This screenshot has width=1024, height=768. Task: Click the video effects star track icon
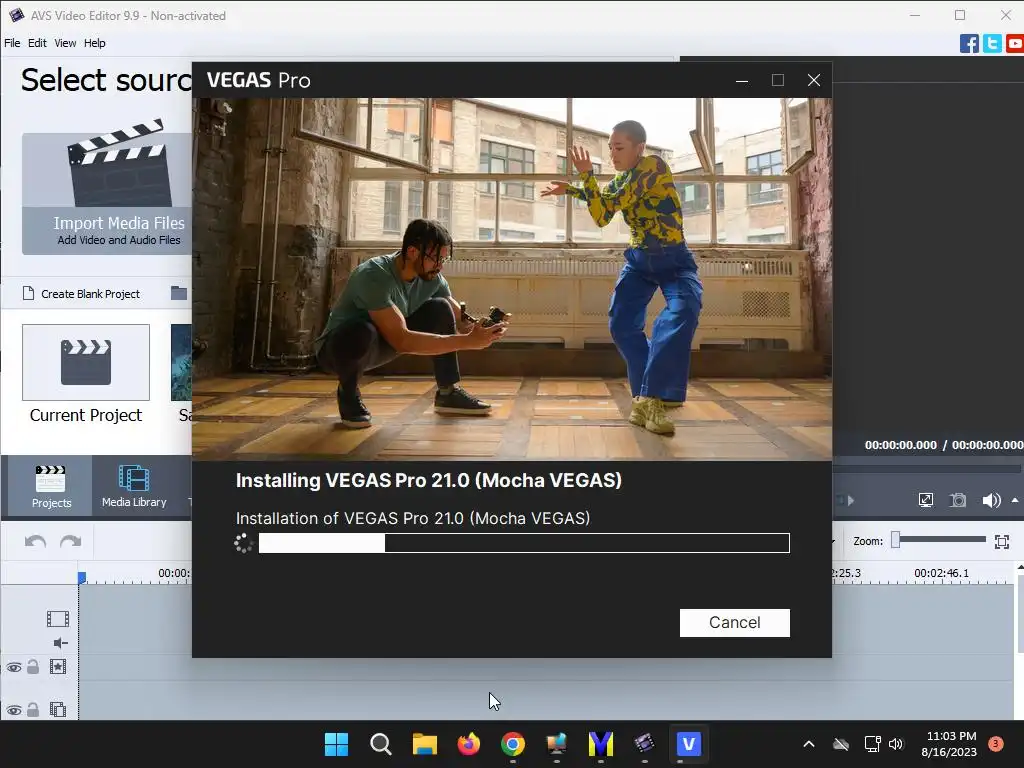coord(57,666)
